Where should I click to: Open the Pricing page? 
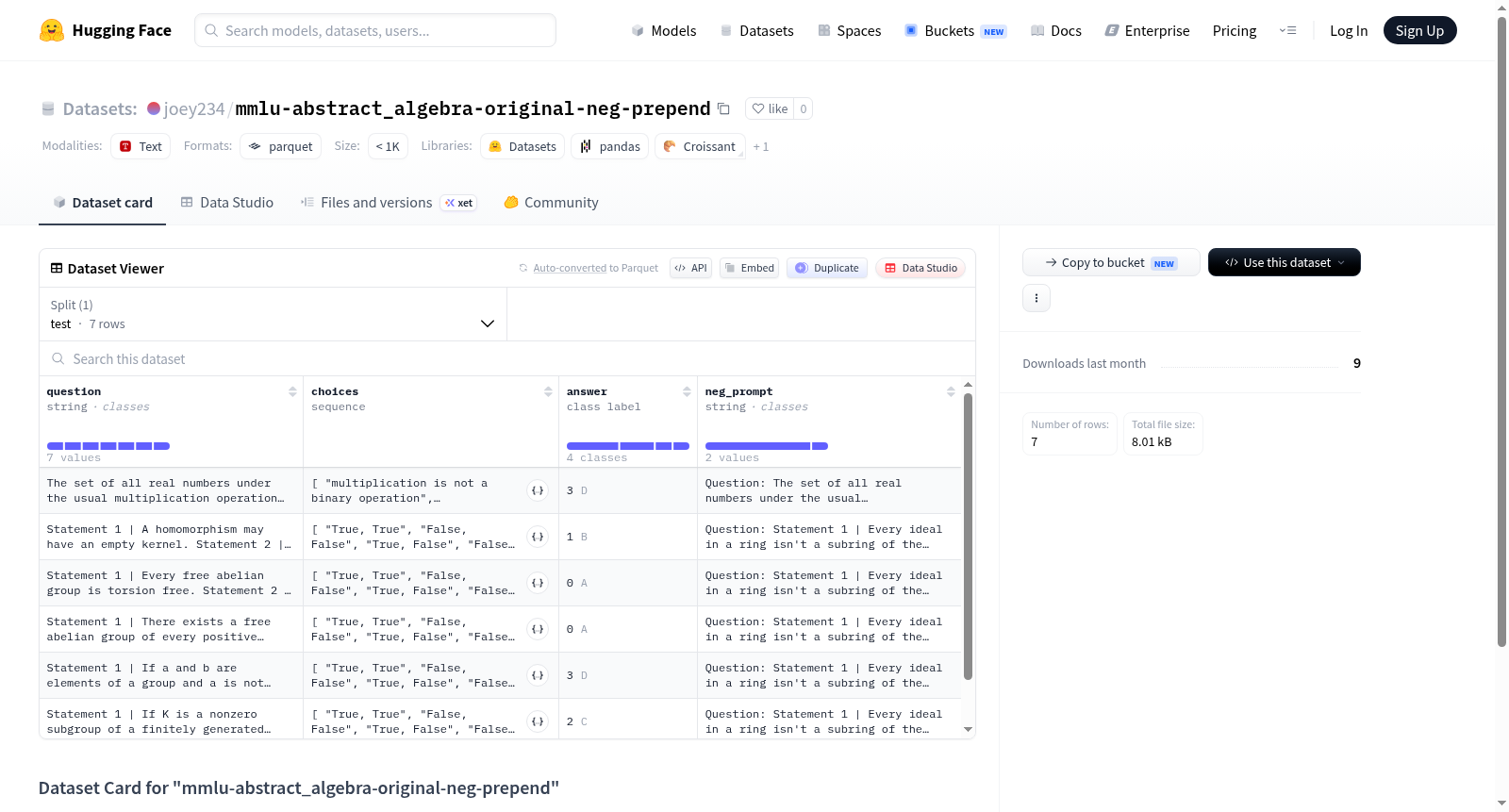coord(1235,30)
